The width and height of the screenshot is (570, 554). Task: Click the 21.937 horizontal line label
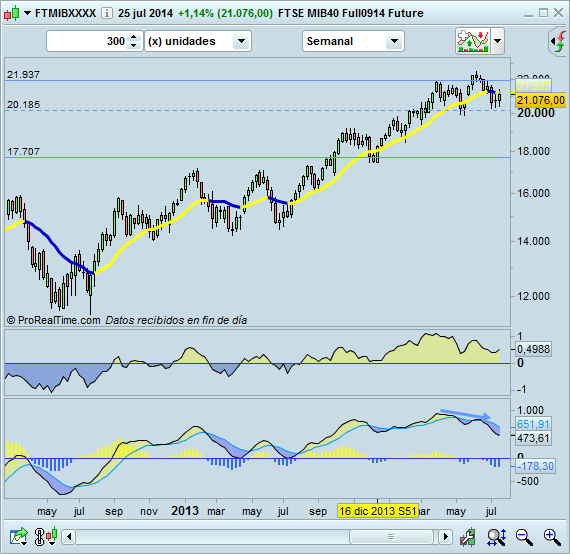tap(23, 75)
